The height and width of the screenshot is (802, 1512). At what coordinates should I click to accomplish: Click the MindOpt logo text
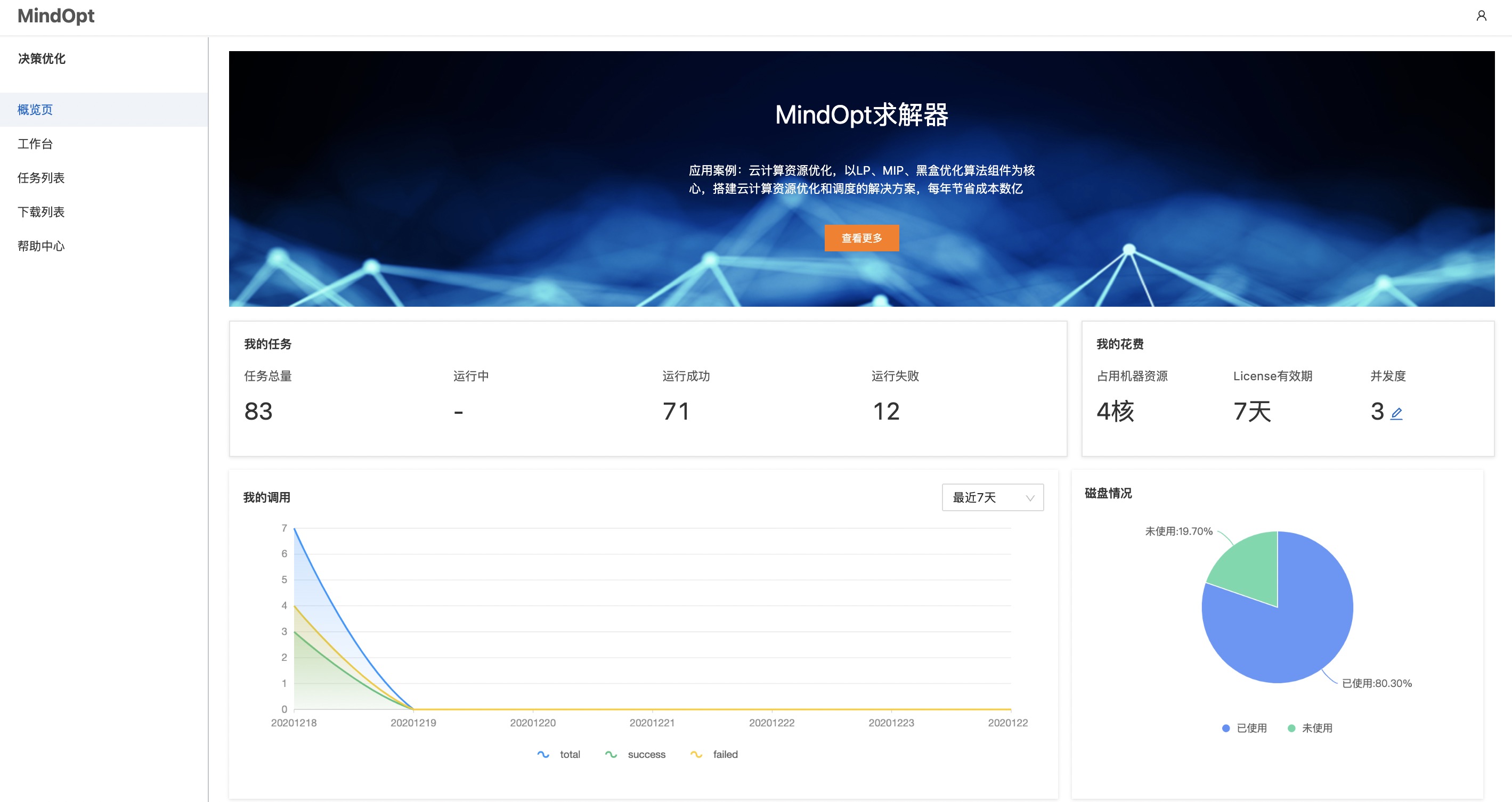point(56,16)
